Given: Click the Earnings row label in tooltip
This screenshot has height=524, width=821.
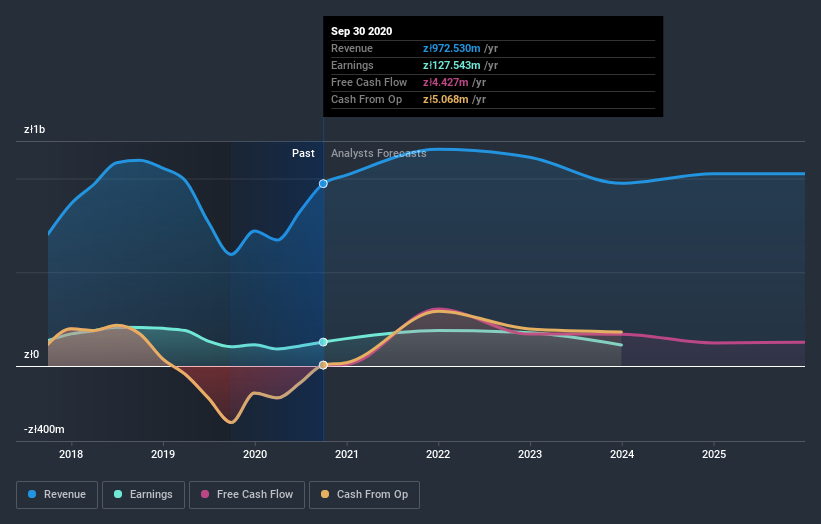Looking at the screenshot, I should tap(352, 65).
